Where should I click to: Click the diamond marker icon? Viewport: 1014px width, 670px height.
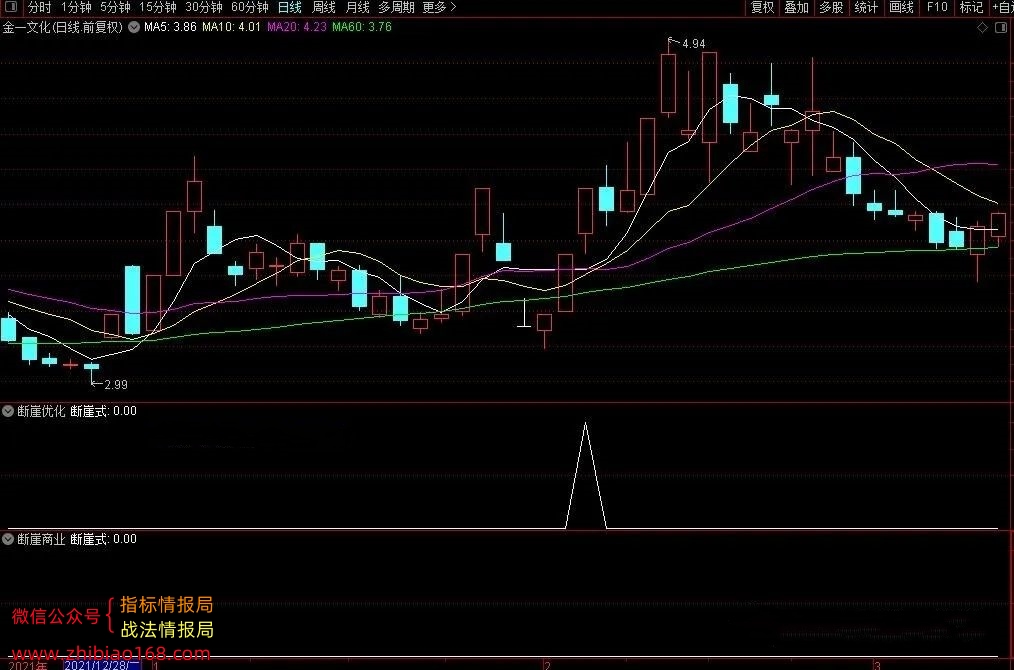(982, 27)
